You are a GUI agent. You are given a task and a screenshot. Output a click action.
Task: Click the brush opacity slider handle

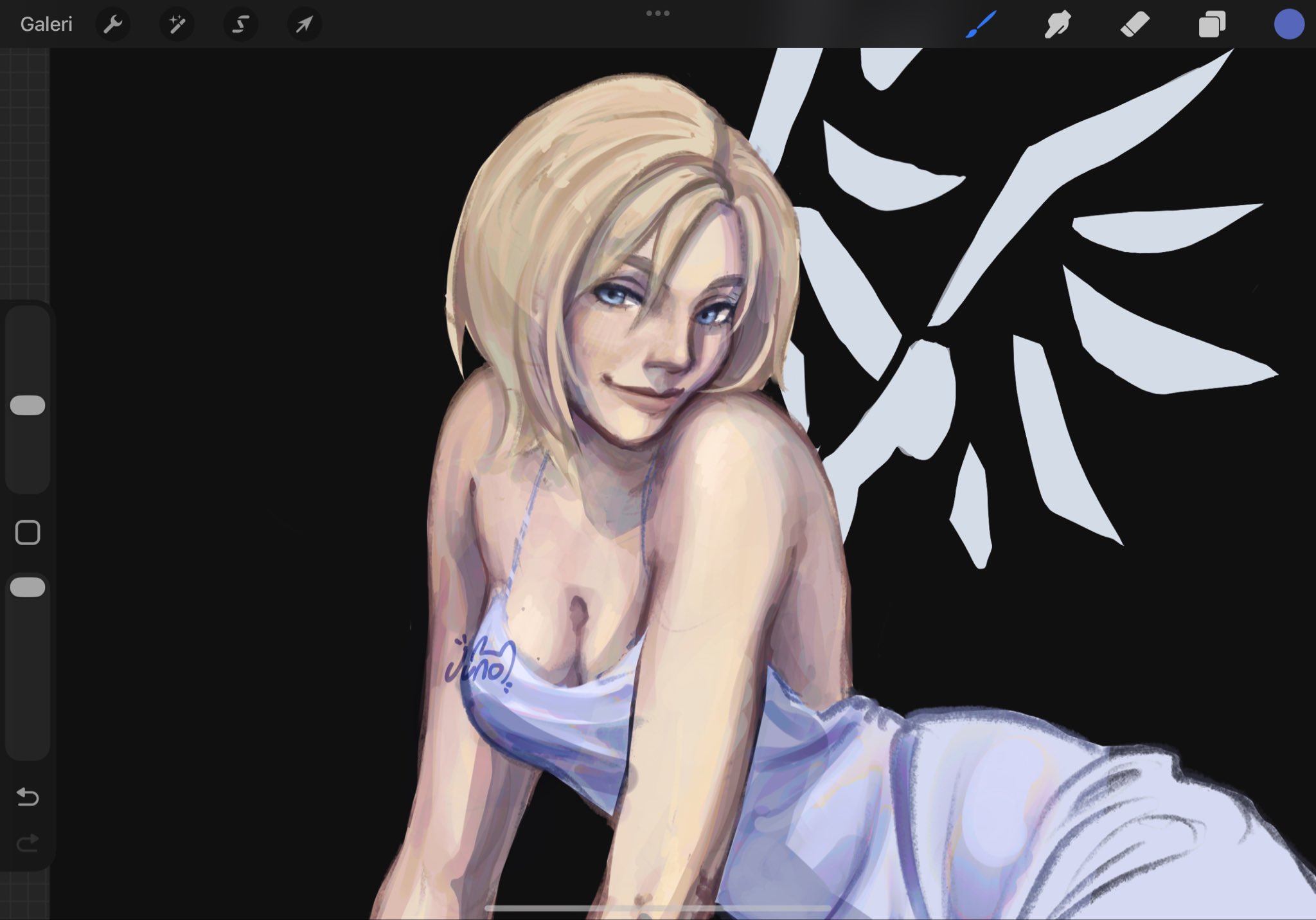pyautogui.click(x=28, y=588)
